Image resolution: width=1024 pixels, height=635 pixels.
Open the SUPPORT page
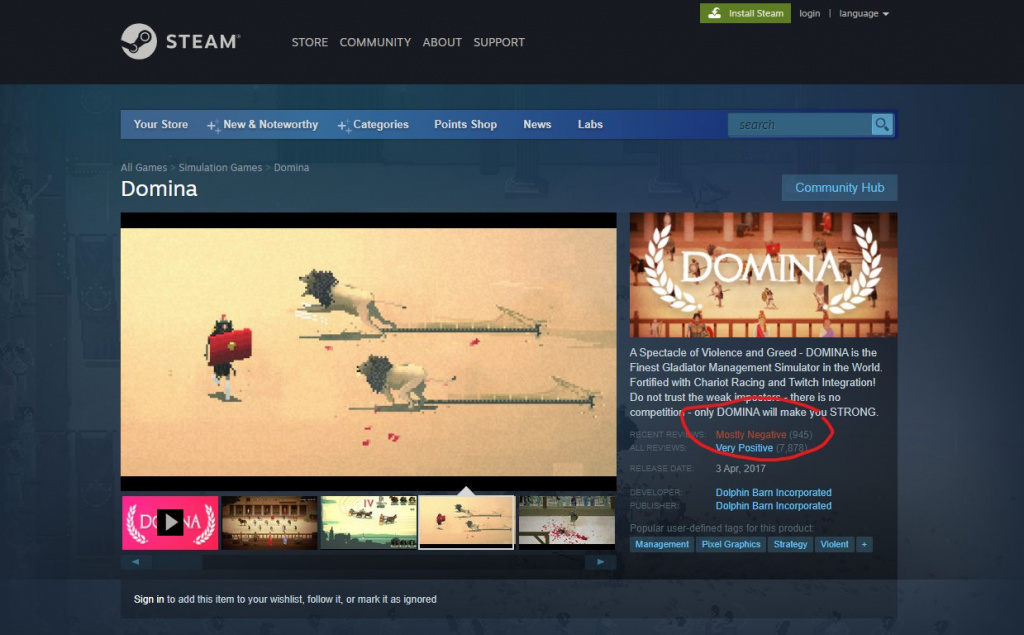tap(499, 42)
